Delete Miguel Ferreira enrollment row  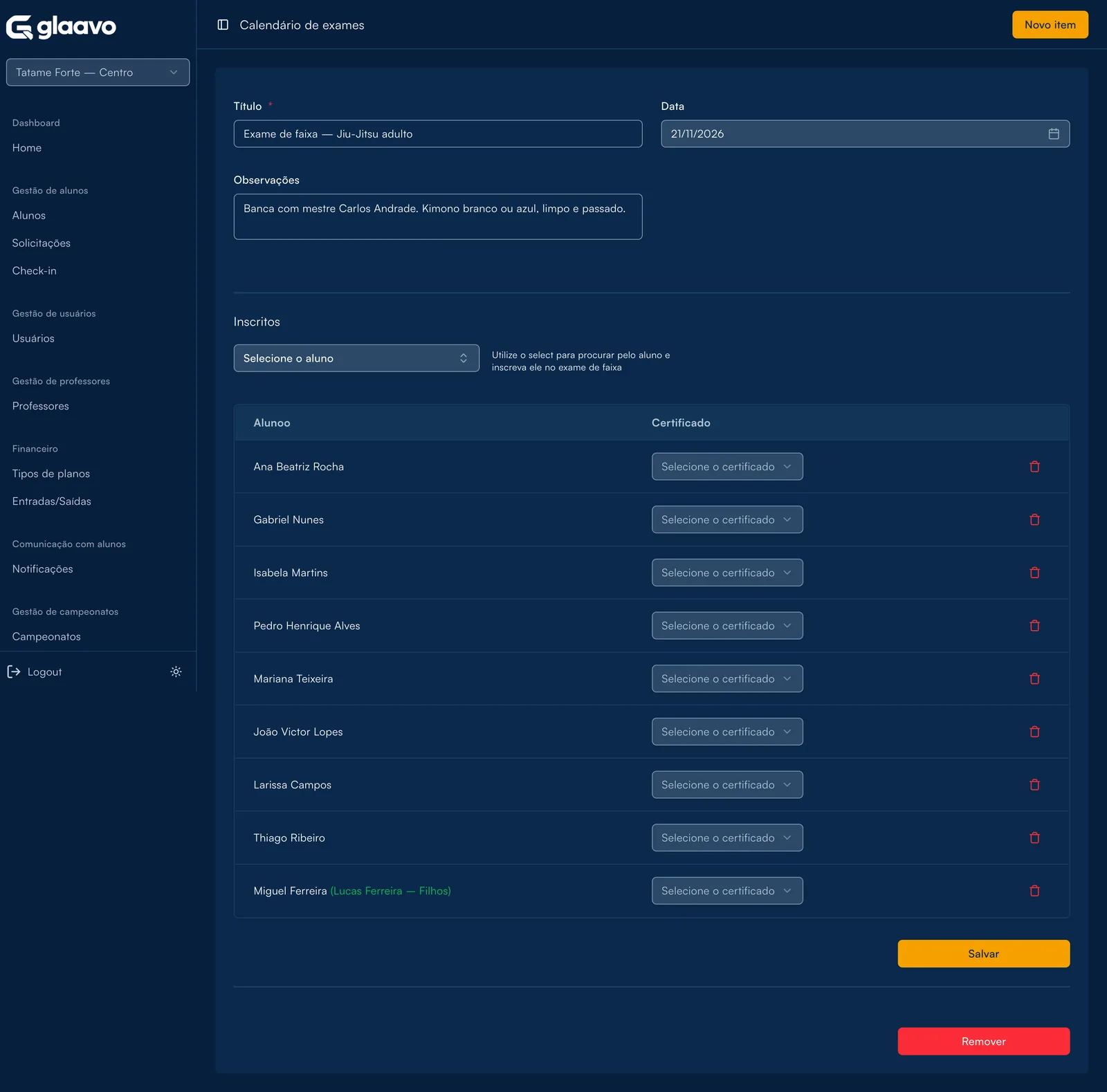pos(1034,891)
